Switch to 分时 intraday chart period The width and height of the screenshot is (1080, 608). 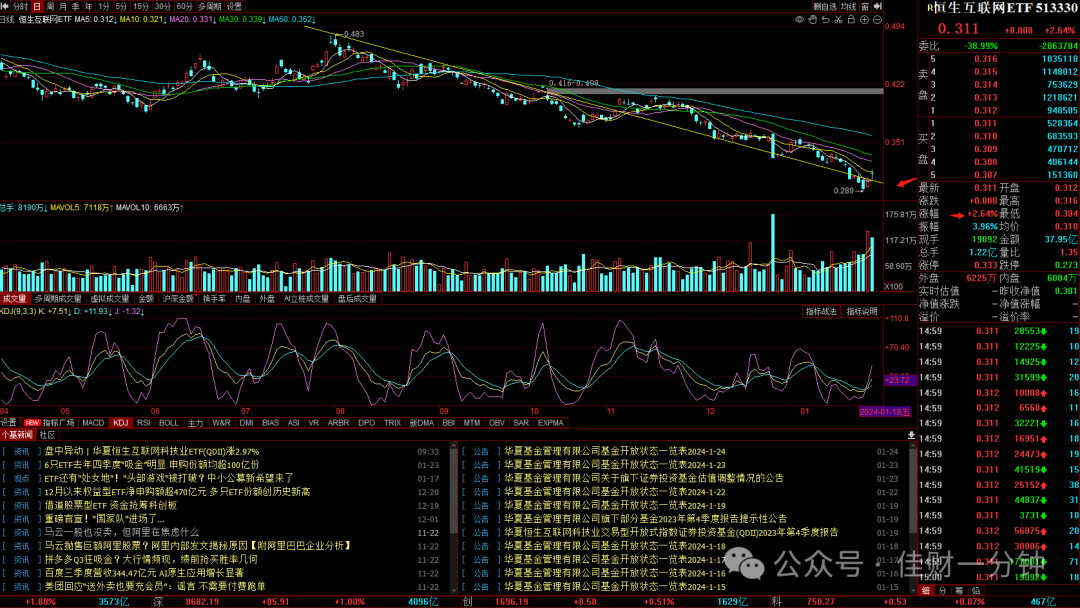(x=21, y=6)
